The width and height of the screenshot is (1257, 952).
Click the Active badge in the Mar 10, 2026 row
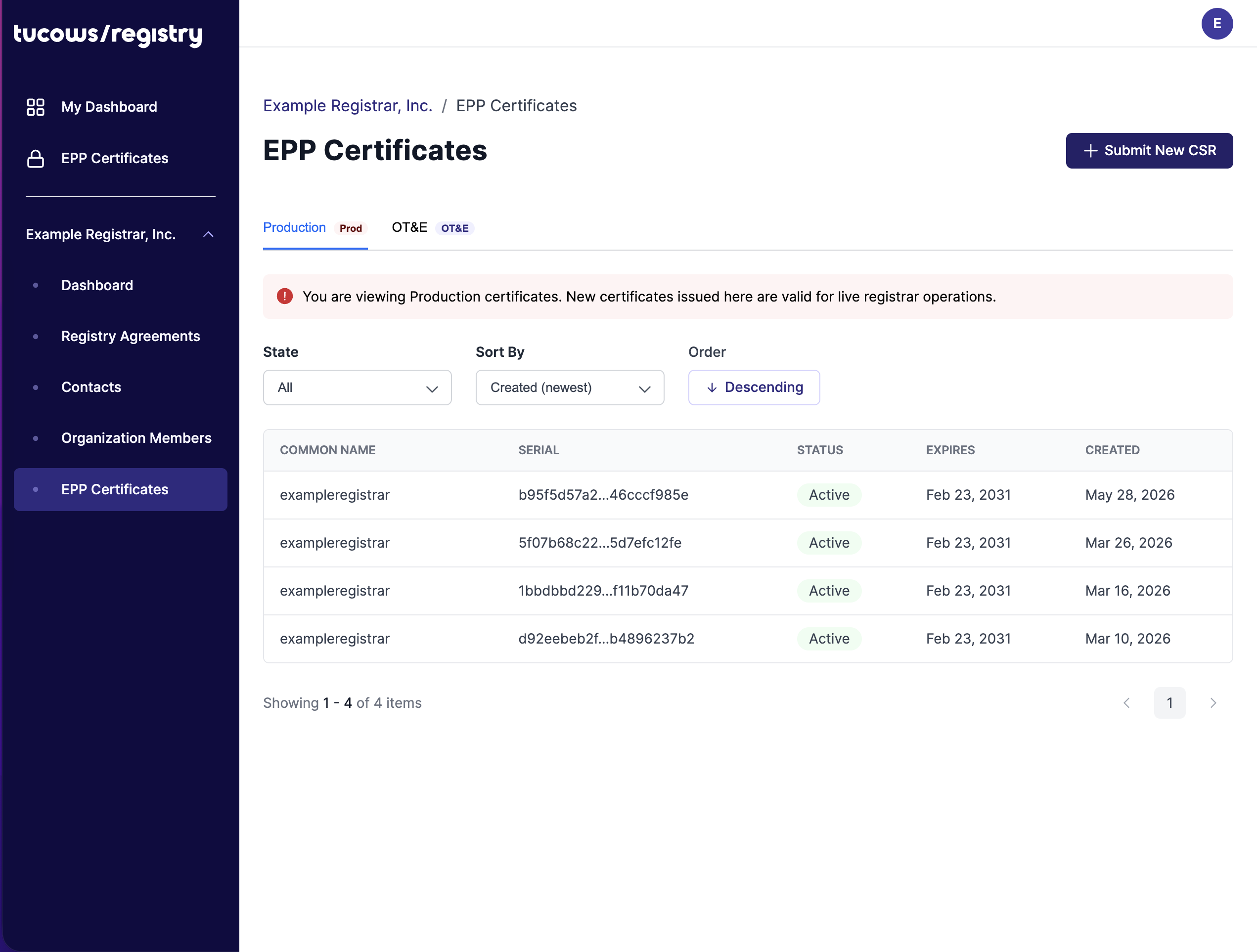[829, 639]
